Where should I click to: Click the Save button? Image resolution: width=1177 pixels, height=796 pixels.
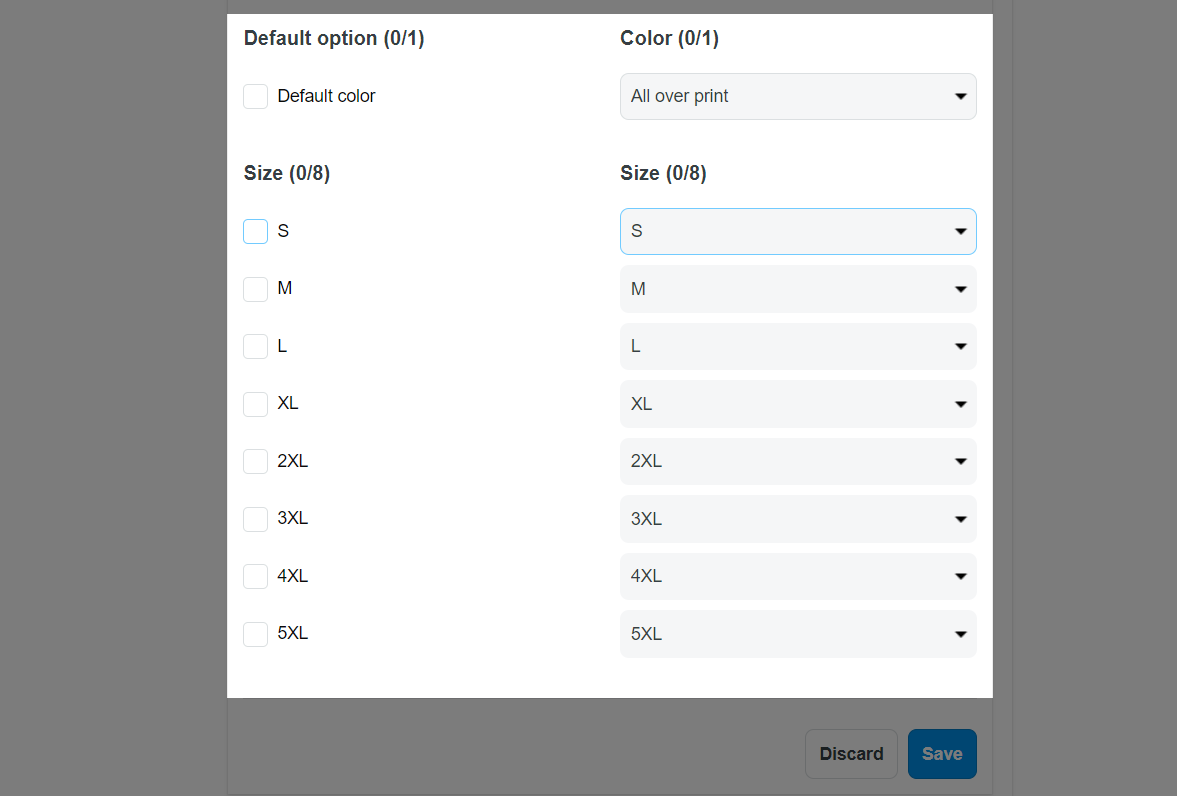click(x=942, y=754)
